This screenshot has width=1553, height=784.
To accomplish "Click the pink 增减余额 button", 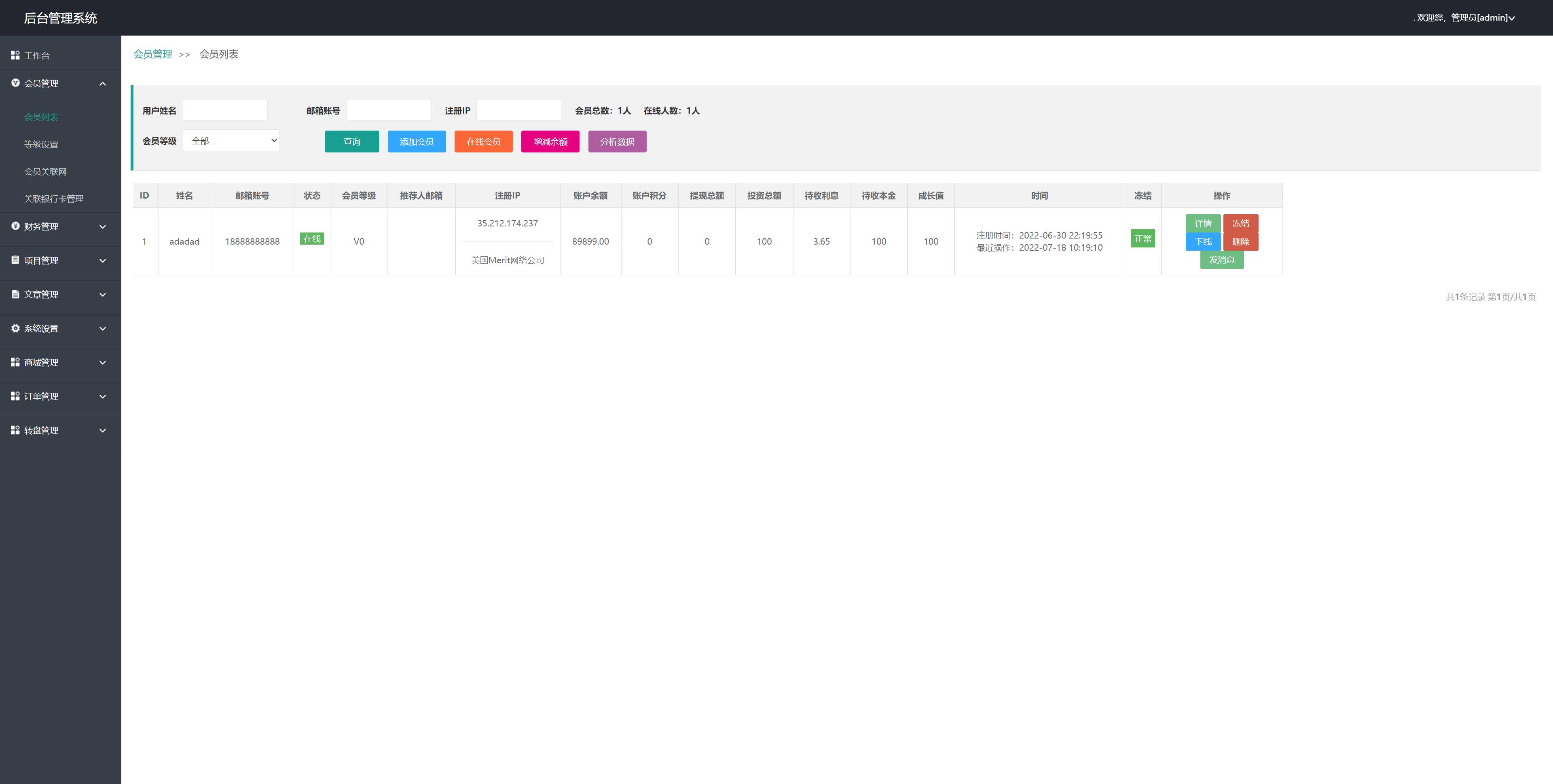I will coord(550,142).
